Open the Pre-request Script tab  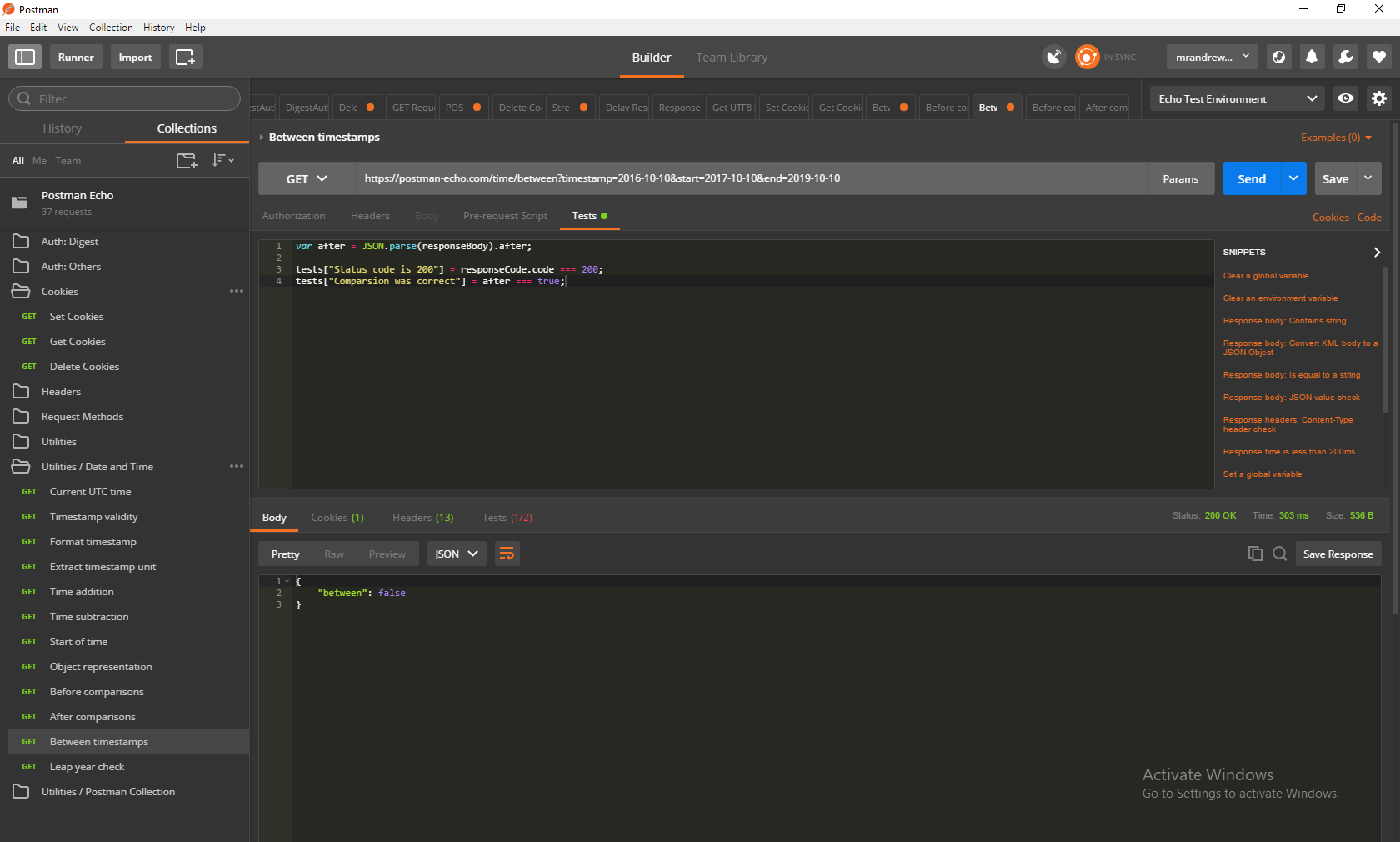click(506, 216)
